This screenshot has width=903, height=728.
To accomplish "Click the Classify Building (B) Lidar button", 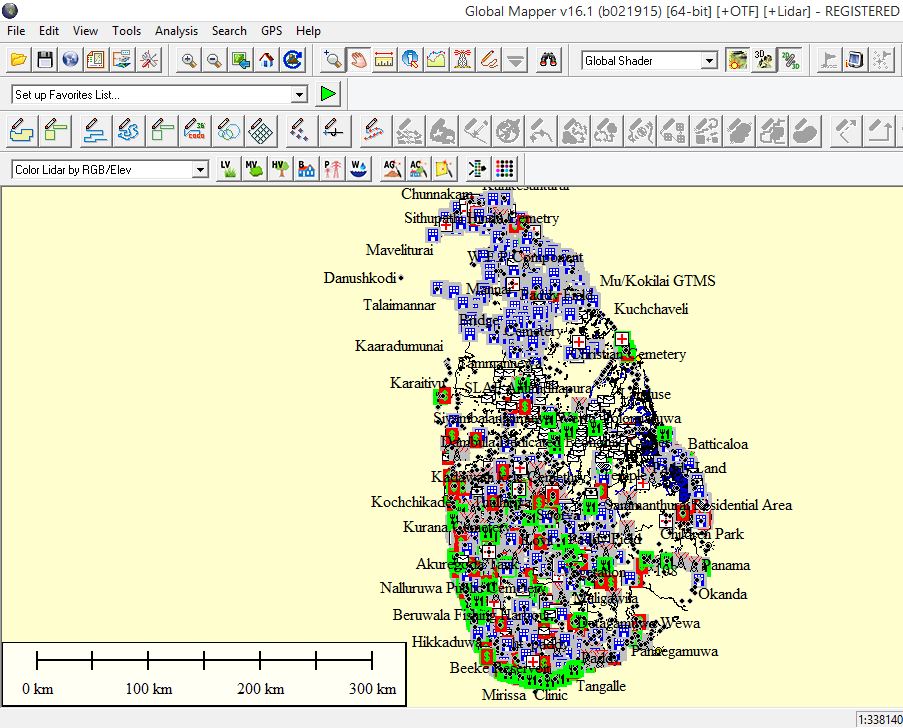I will click(306, 170).
